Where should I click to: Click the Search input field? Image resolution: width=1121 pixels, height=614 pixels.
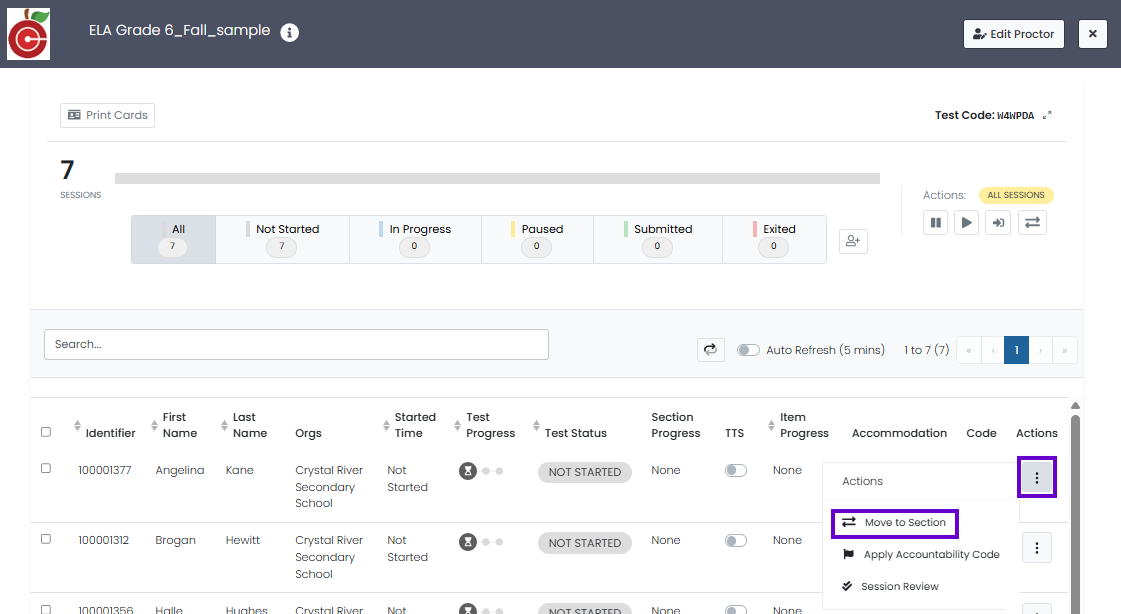click(x=296, y=345)
